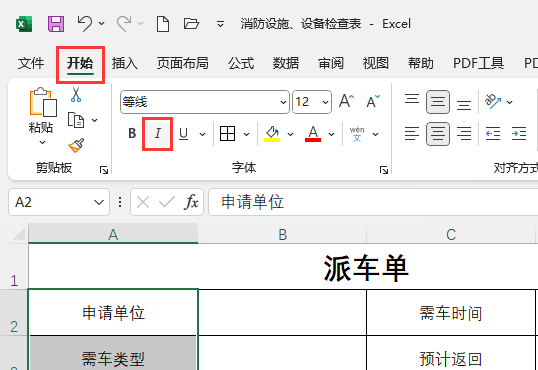538x370 pixels.
Task: Save the workbook with the floppy icon
Action: (x=56, y=24)
